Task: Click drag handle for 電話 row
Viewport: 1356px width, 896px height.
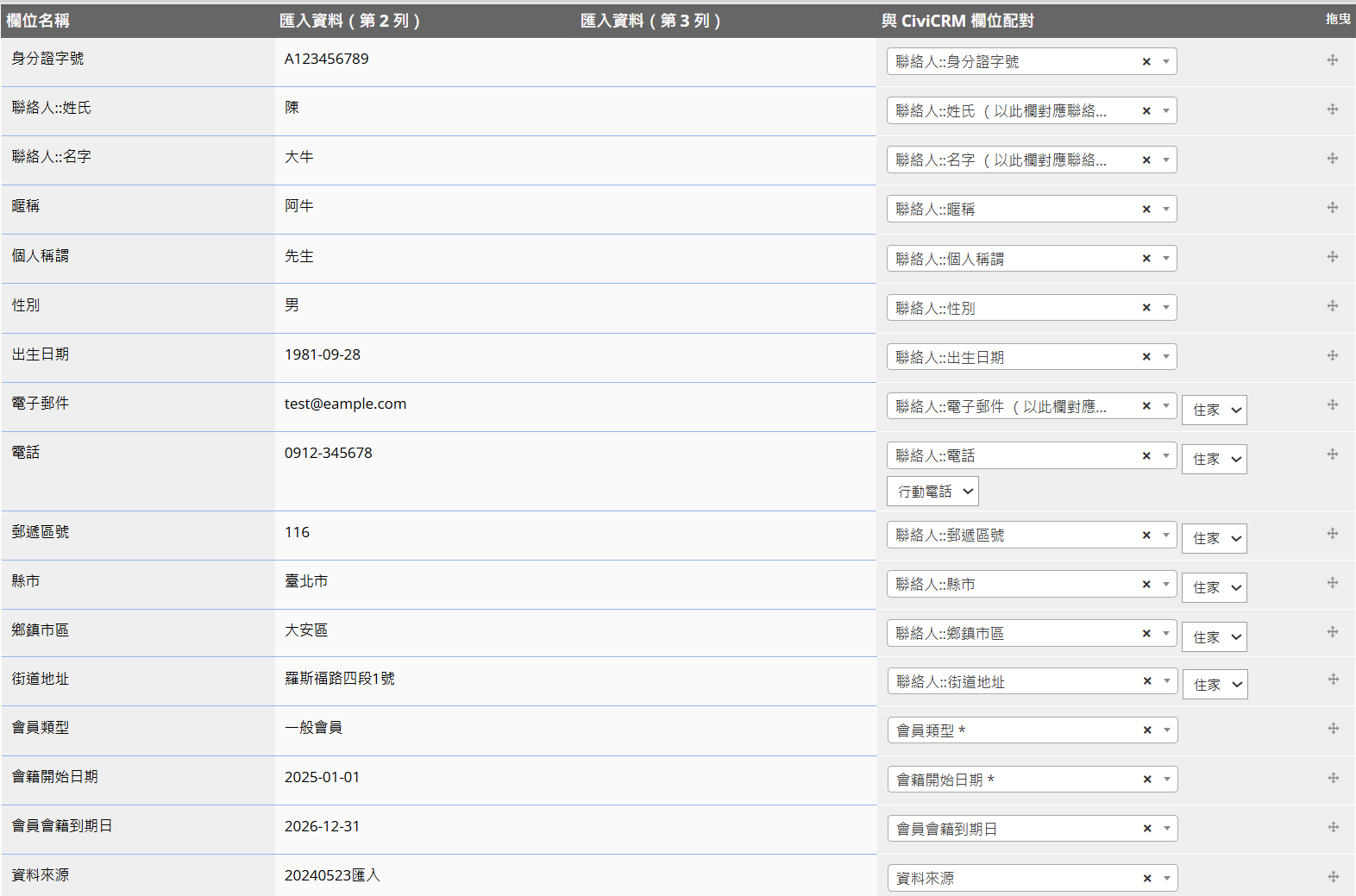Action: (1332, 454)
